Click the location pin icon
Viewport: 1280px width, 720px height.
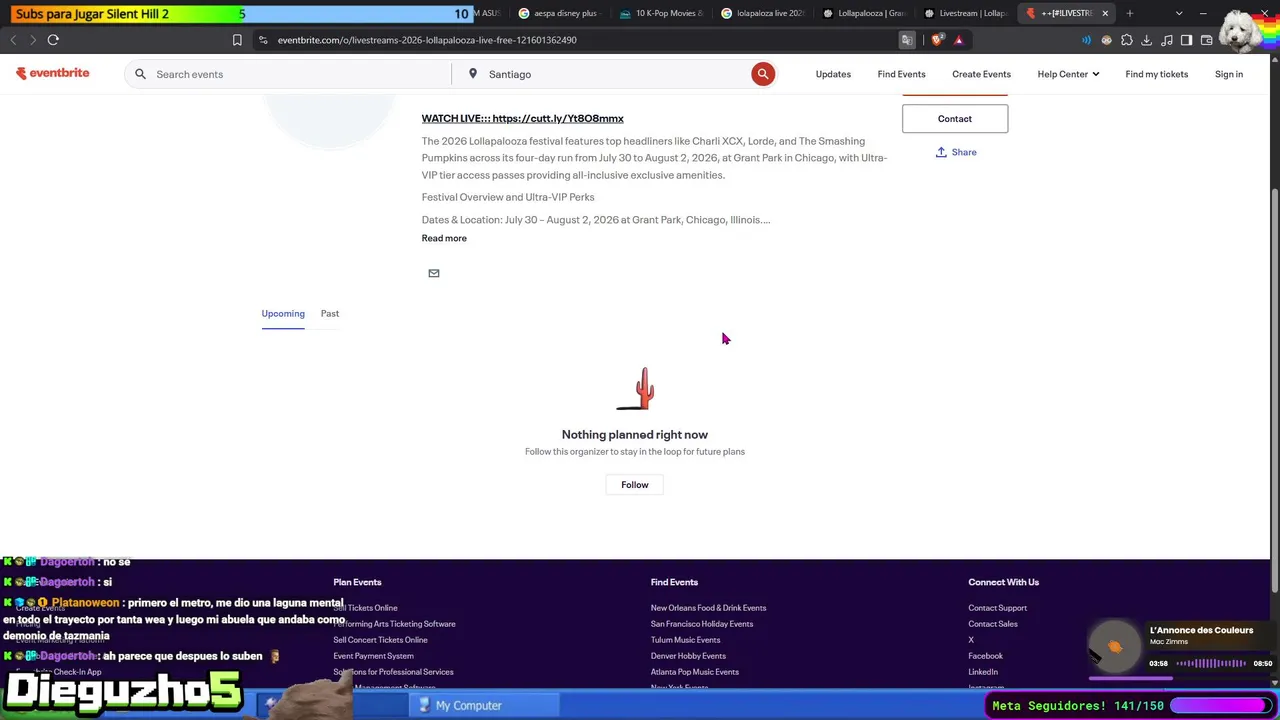pos(472,74)
